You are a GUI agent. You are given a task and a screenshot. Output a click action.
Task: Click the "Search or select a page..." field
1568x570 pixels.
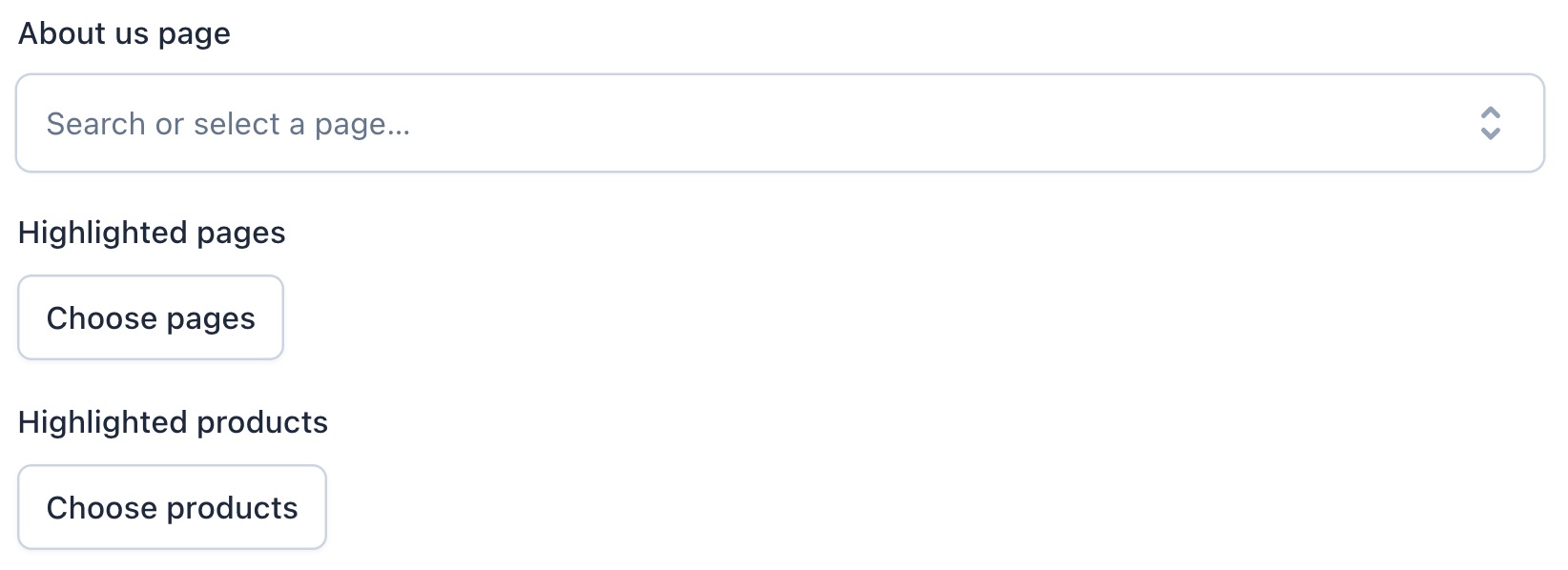228,124
